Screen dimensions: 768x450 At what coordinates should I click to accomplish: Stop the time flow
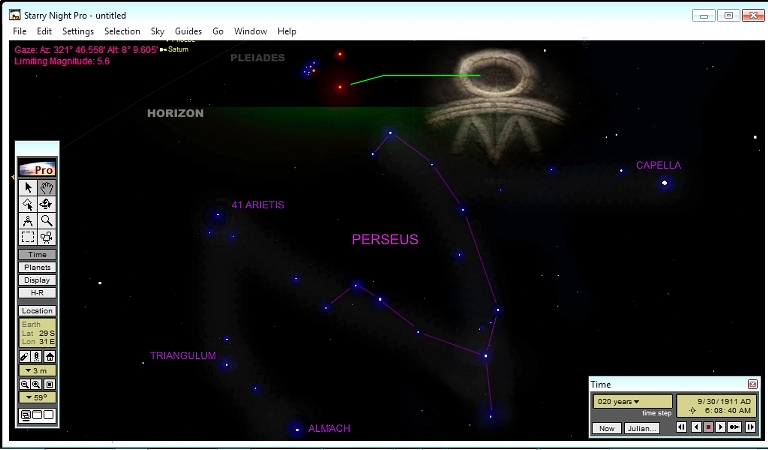point(708,427)
